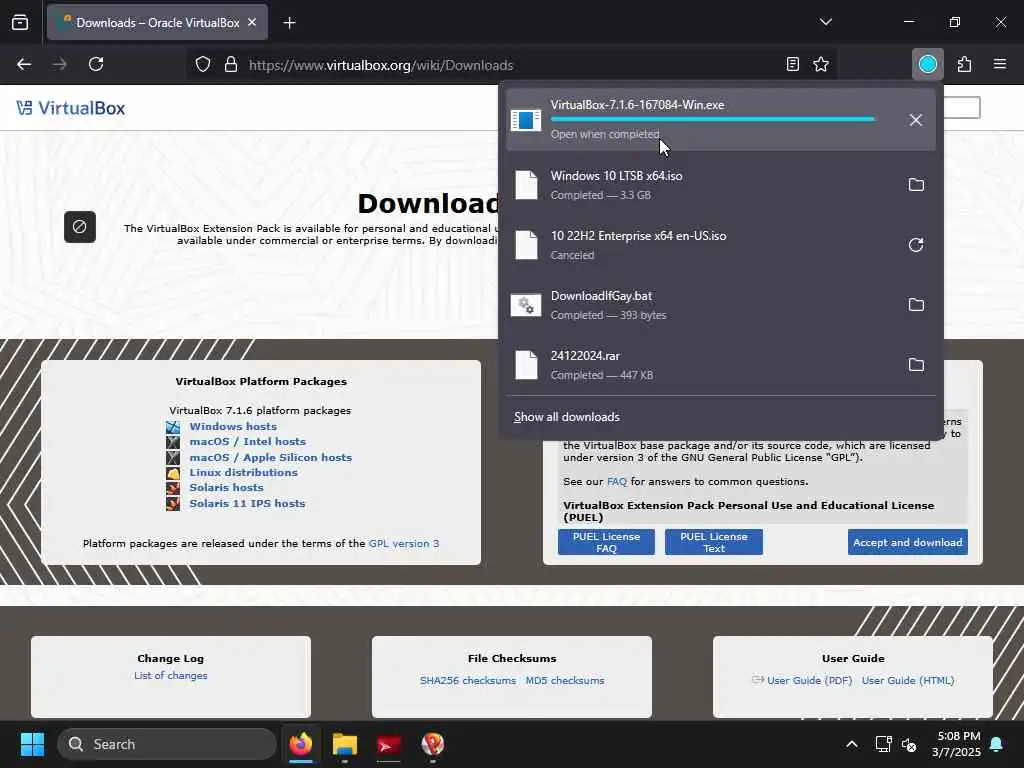Show Windows 10 LTSB x64.iso in folder

[x=916, y=185]
